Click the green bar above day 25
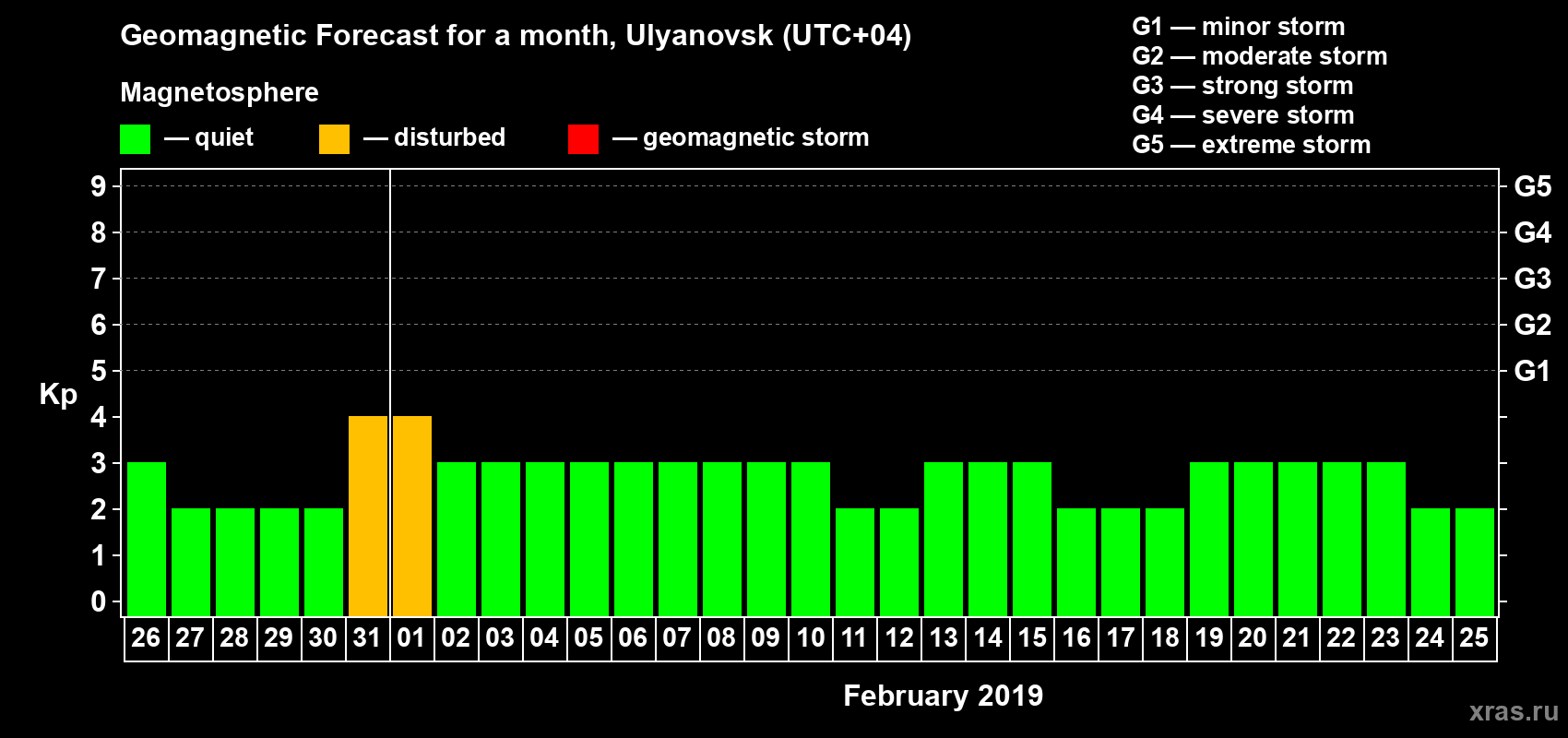The width and height of the screenshot is (1568, 738). point(1475,562)
